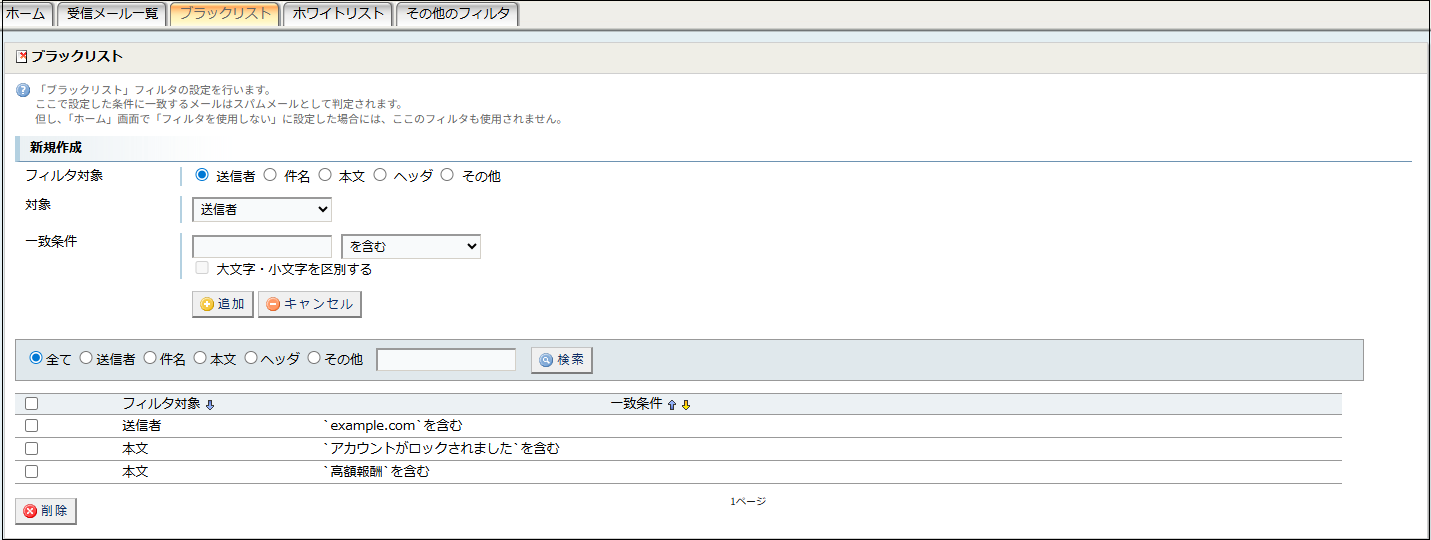Image resolution: width=1431 pixels, height=540 pixels.
Task: Expand the を含む match condition dropdown
Action: (410, 247)
